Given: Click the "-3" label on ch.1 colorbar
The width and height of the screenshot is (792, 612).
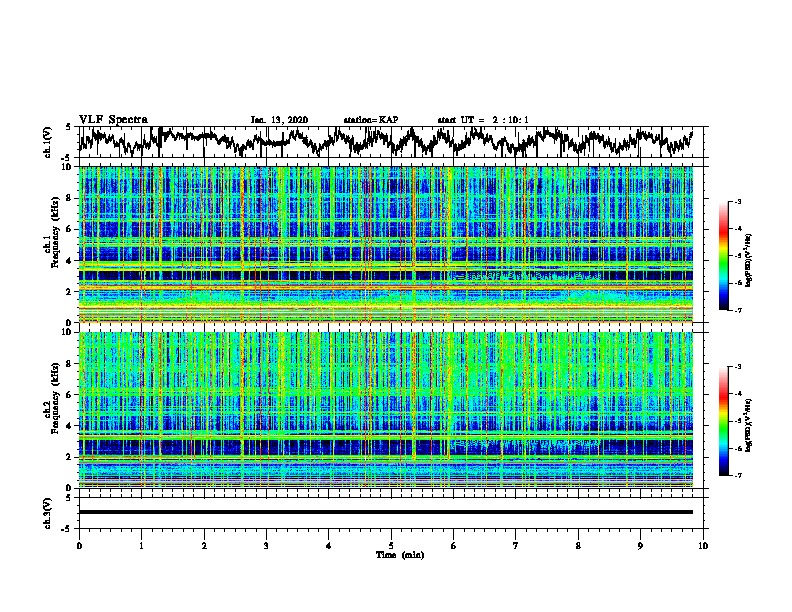Looking at the screenshot, I should click(x=737, y=201).
